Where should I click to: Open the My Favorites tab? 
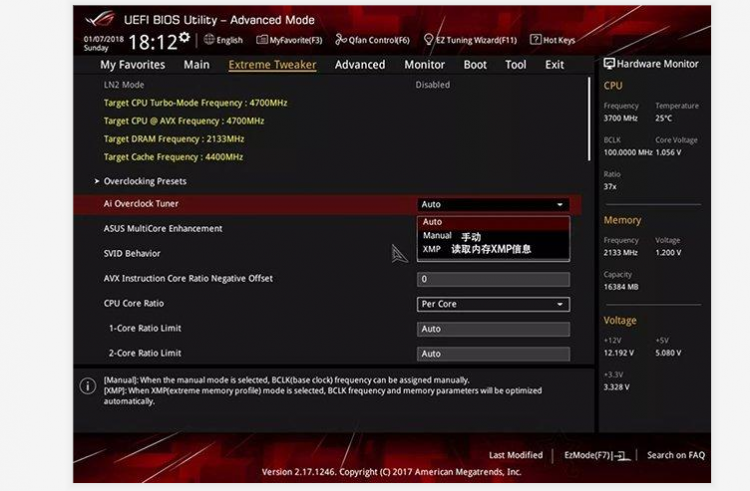coord(132,65)
